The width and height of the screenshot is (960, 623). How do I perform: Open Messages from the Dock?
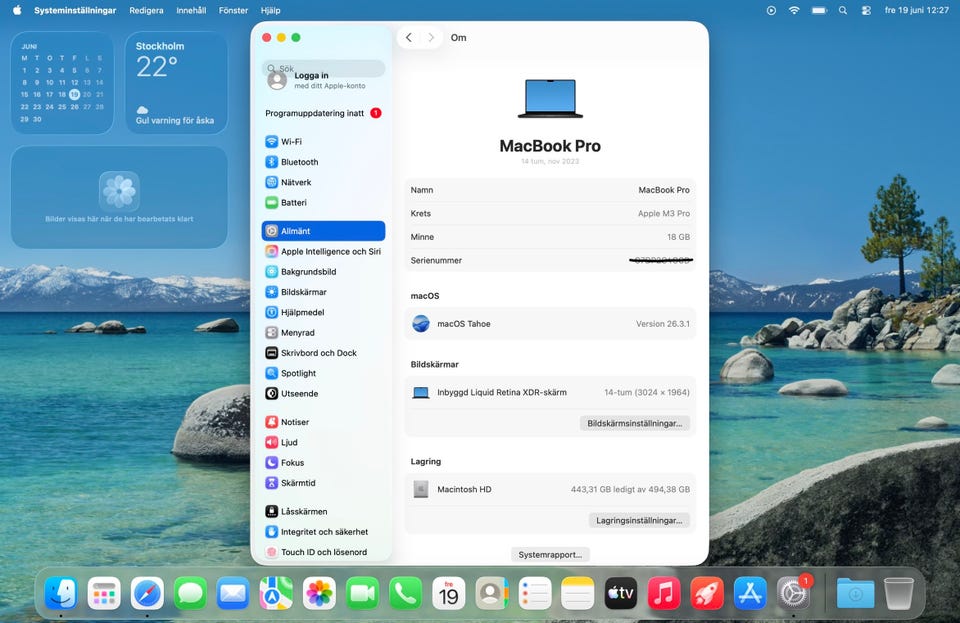(190, 593)
